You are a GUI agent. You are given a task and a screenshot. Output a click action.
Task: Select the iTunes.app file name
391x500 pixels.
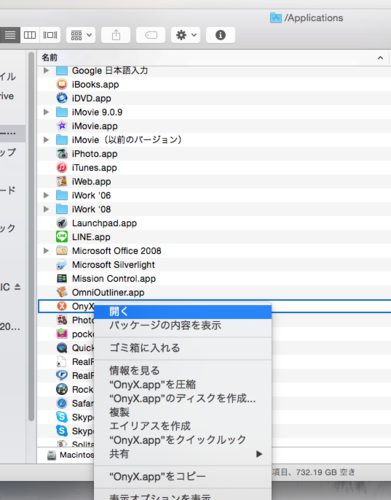pos(94,168)
